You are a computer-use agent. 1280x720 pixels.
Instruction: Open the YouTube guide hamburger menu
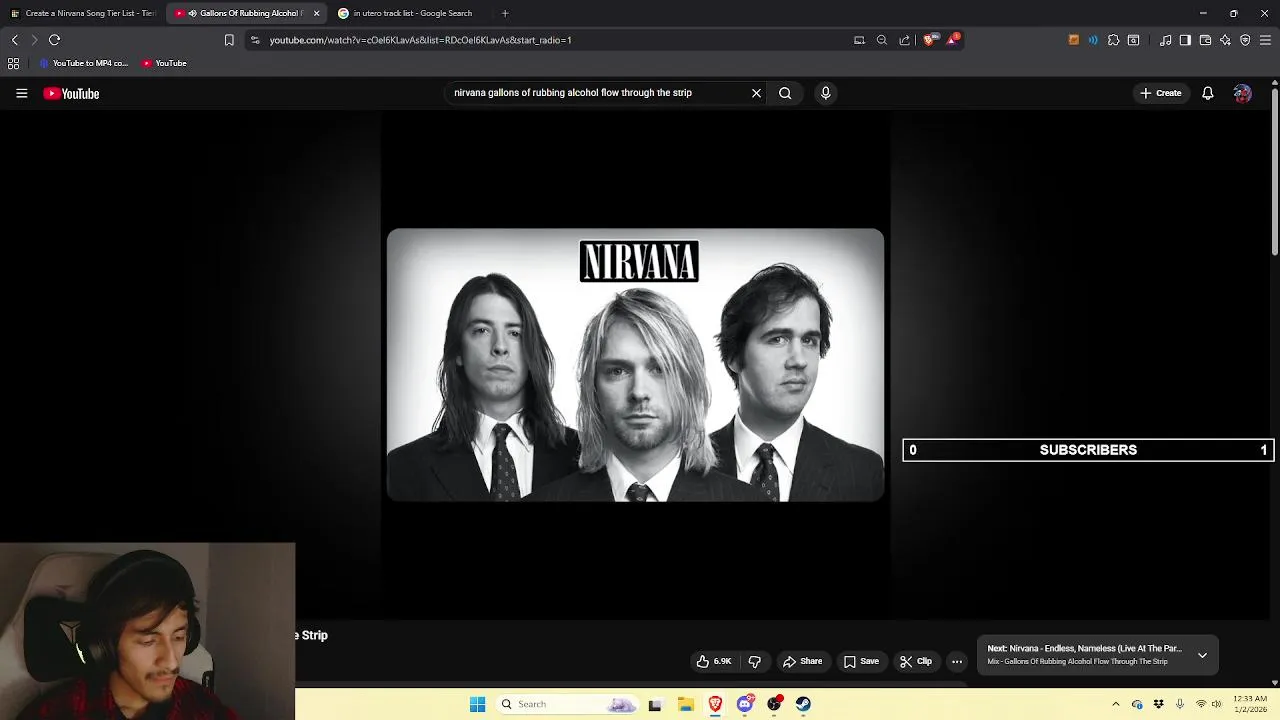click(21, 93)
